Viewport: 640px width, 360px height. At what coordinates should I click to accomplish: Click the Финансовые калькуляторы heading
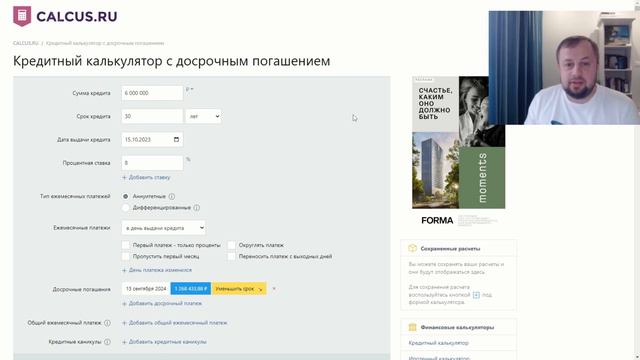(x=457, y=327)
